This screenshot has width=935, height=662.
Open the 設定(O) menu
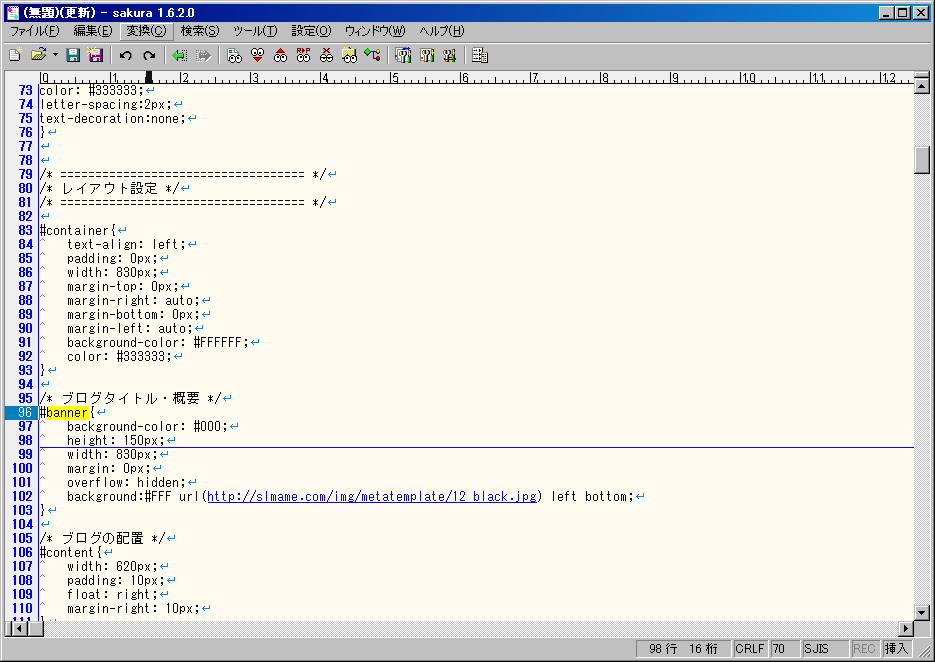point(311,31)
